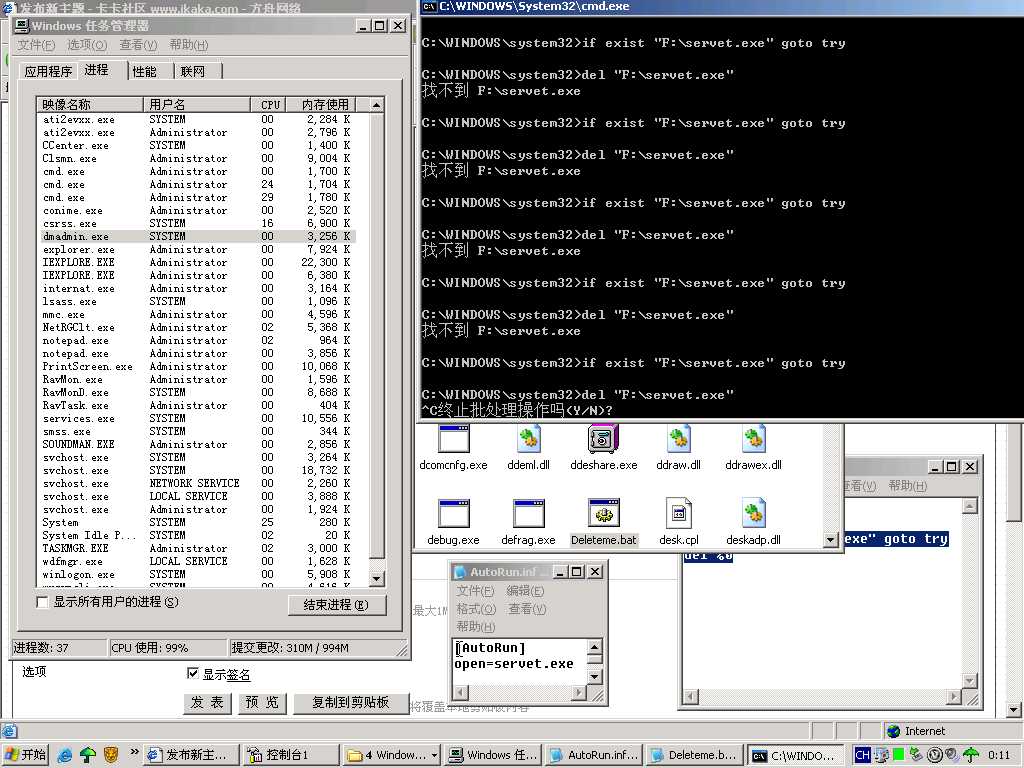The image size is (1024, 768).
Task: Switch to 进程 tab
Action: [x=97, y=69]
